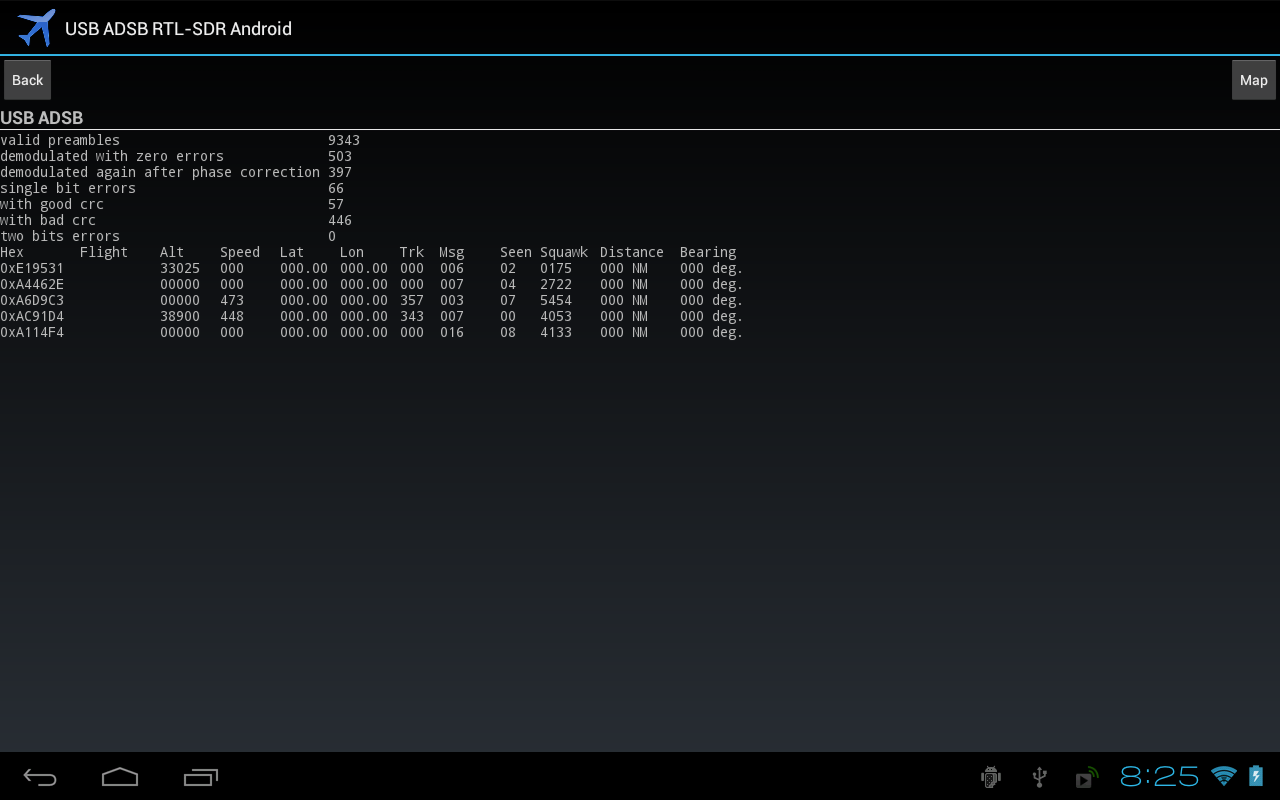Tap the Bearing column header
Screen dimensions: 1280x800
click(x=708, y=252)
